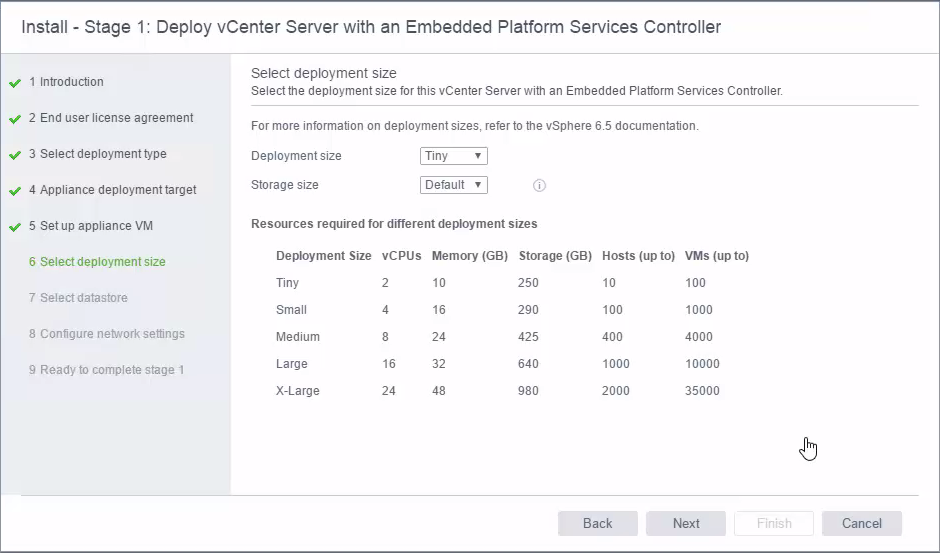
Task: Click the 400 hosts value for Medium
Action: [x=612, y=336]
